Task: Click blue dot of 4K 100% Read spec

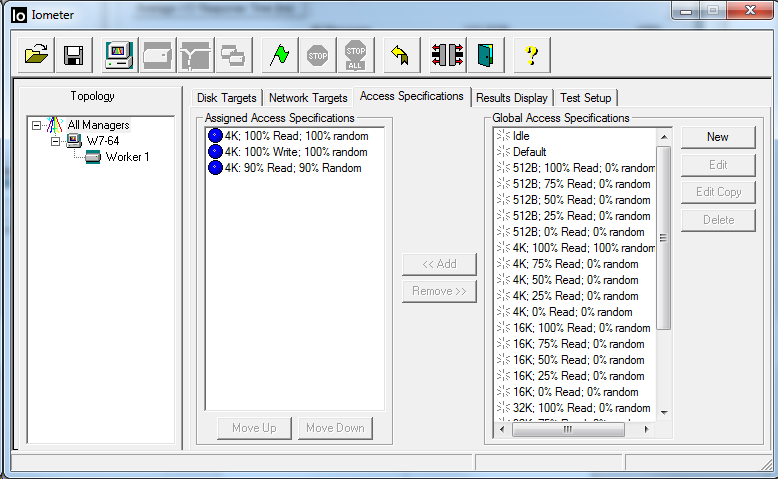Action: [215, 136]
